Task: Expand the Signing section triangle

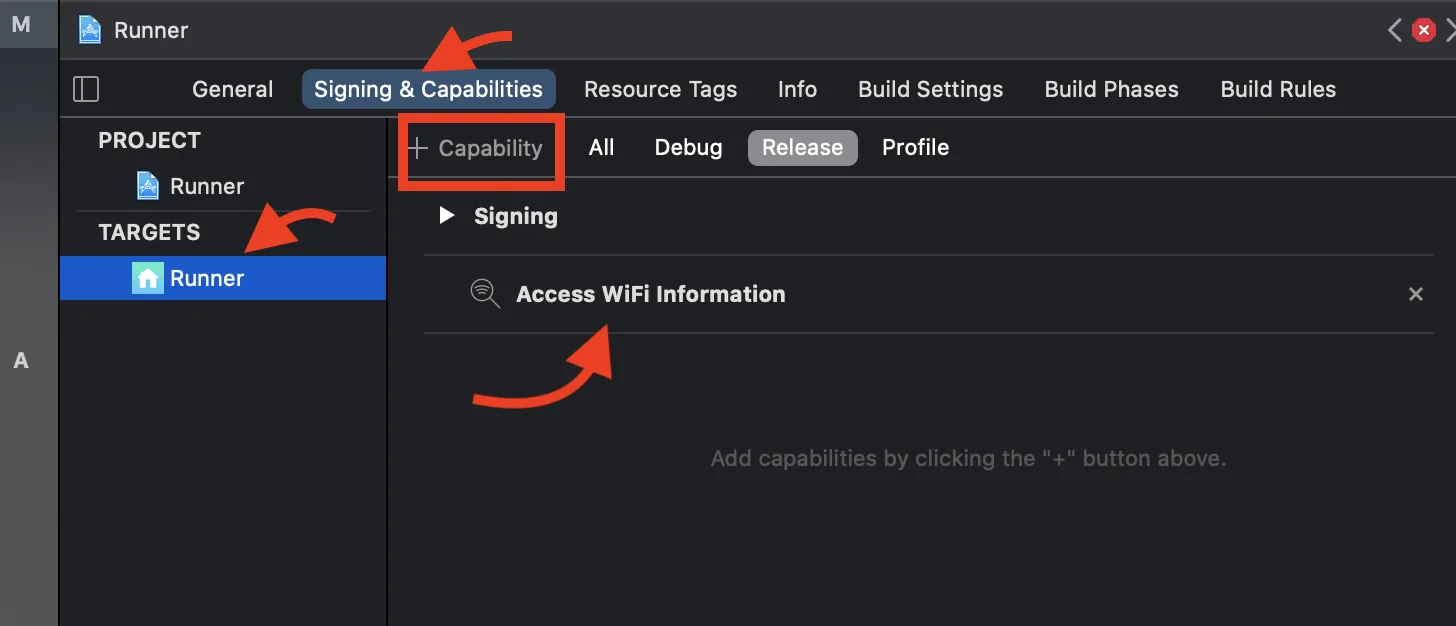Action: [447, 216]
